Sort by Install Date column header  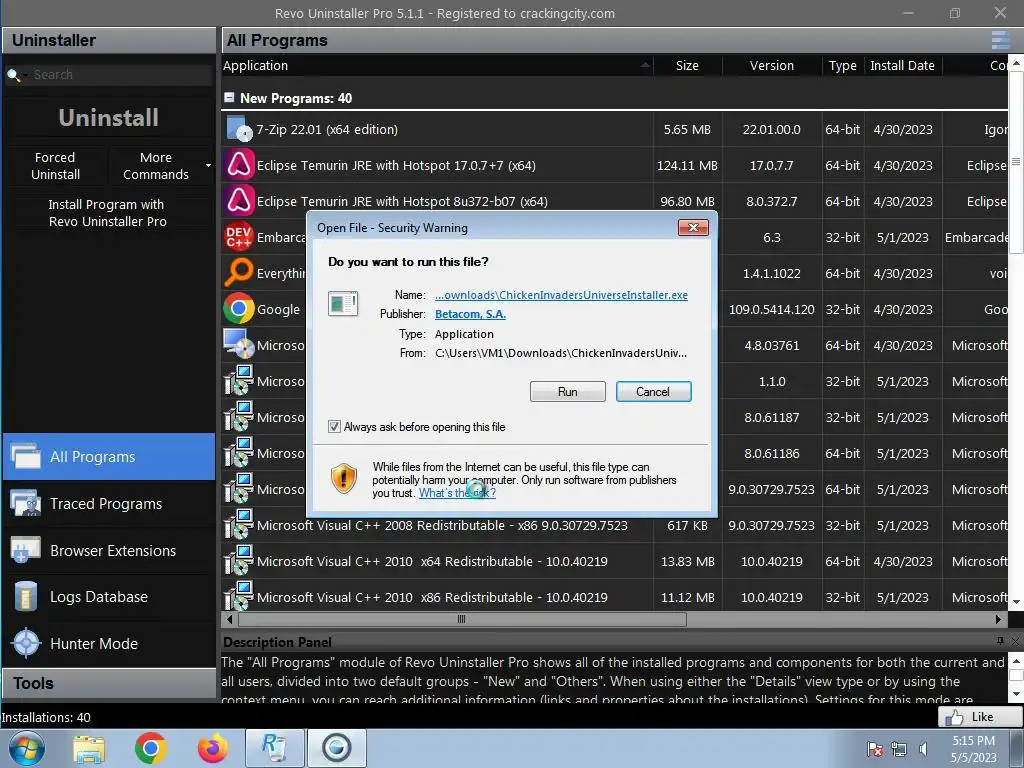tap(903, 65)
